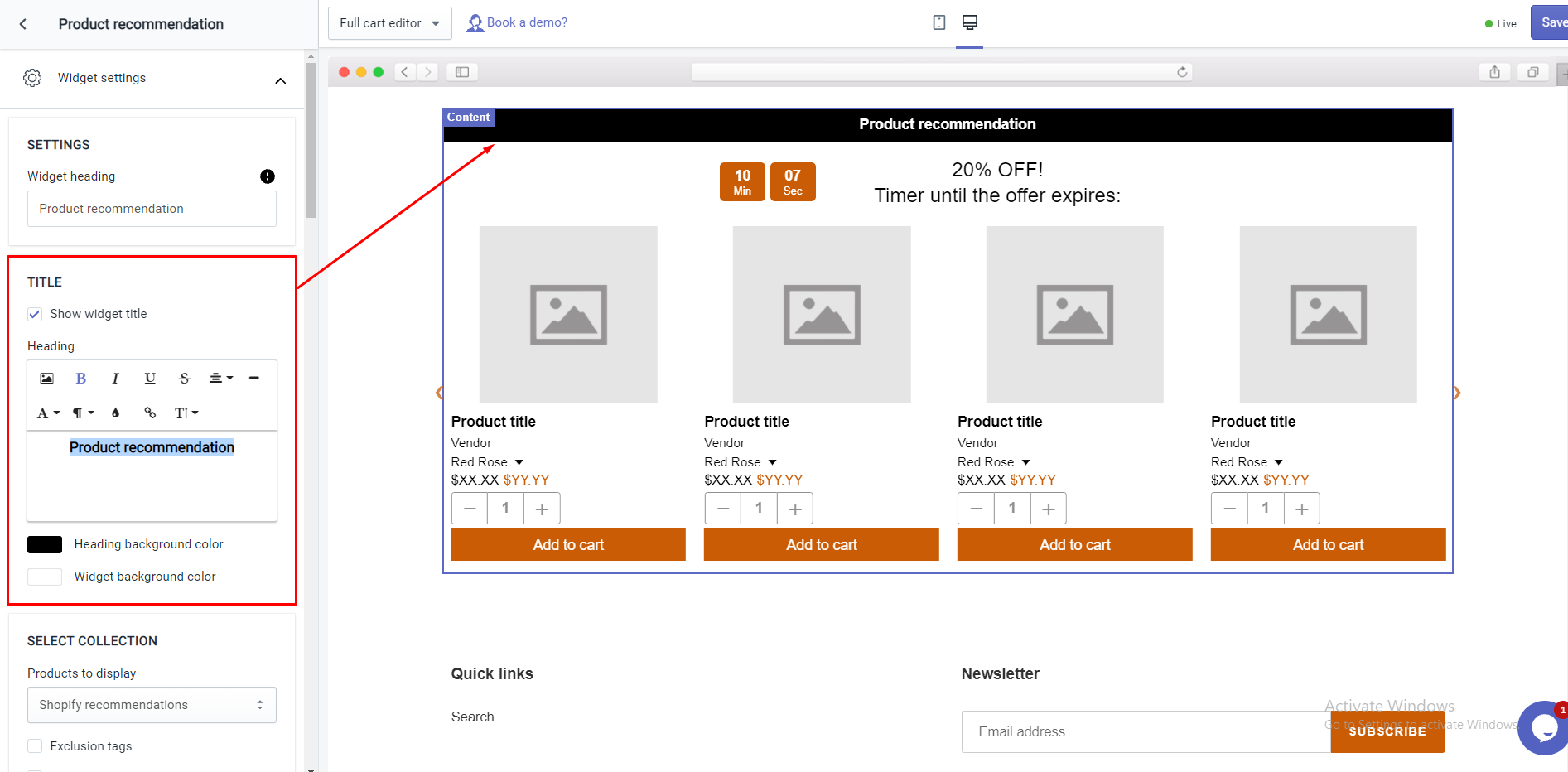Open first product image placeholder
This screenshot has width=1568, height=772.
(x=568, y=315)
